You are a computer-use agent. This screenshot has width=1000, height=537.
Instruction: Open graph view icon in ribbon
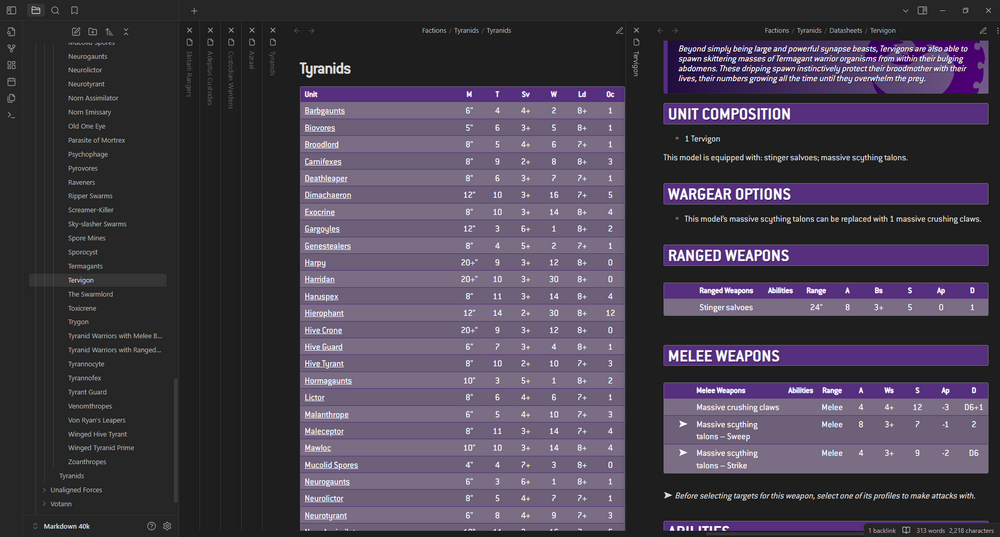pyautogui.click(x=11, y=48)
